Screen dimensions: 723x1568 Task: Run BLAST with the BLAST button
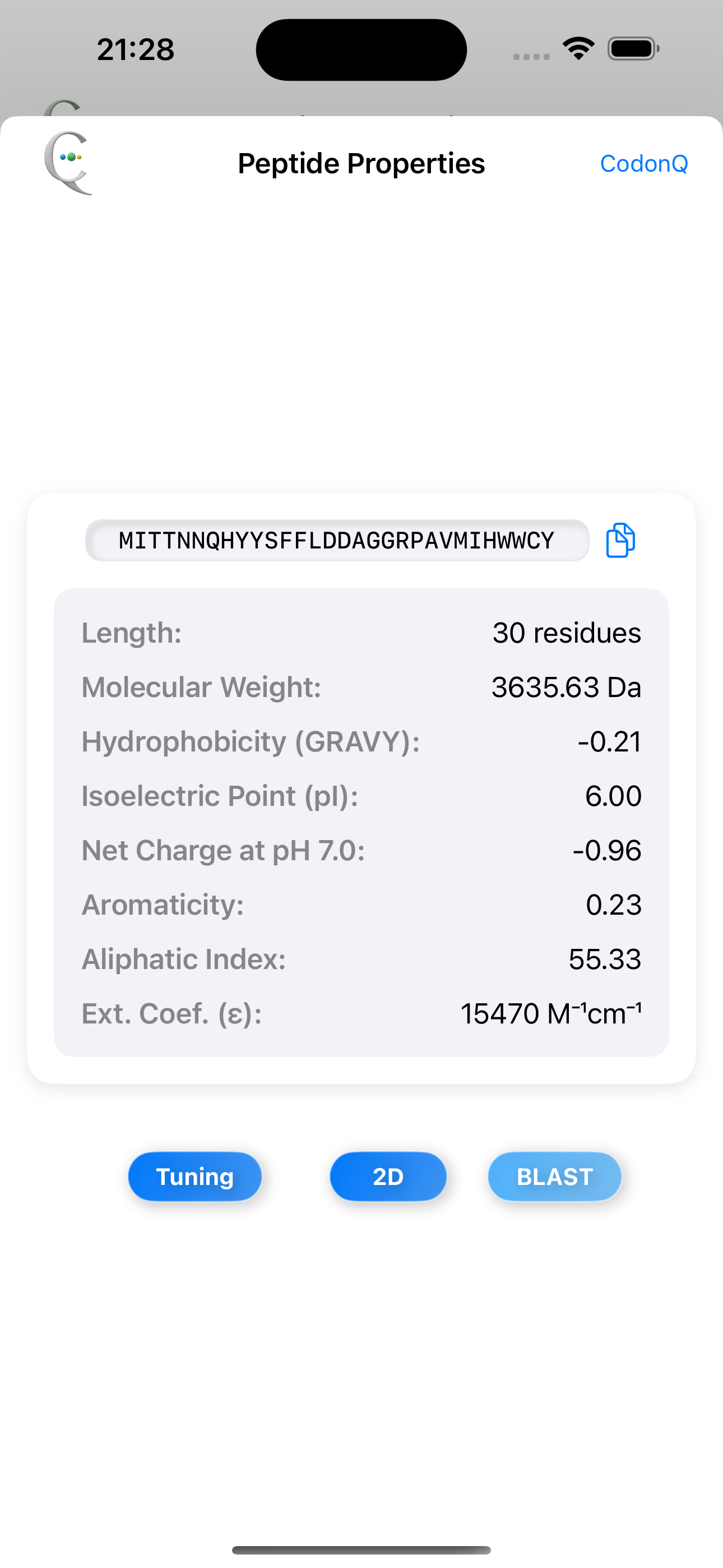pyautogui.click(x=554, y=1177)
